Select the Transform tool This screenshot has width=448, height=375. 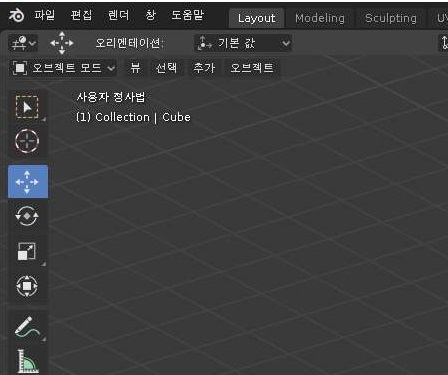(x=27, y=286)
